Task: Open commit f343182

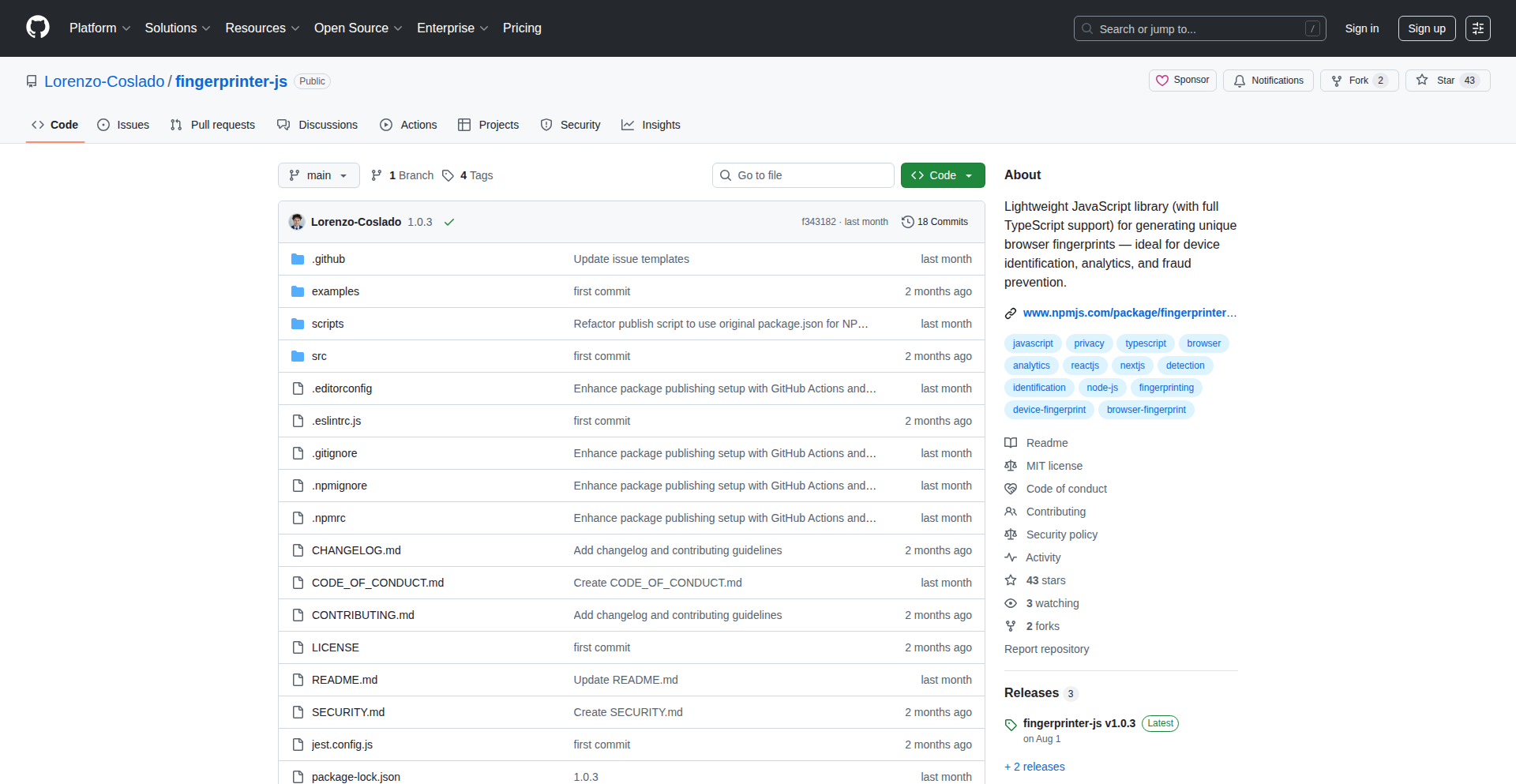Action: coord(819,222)
